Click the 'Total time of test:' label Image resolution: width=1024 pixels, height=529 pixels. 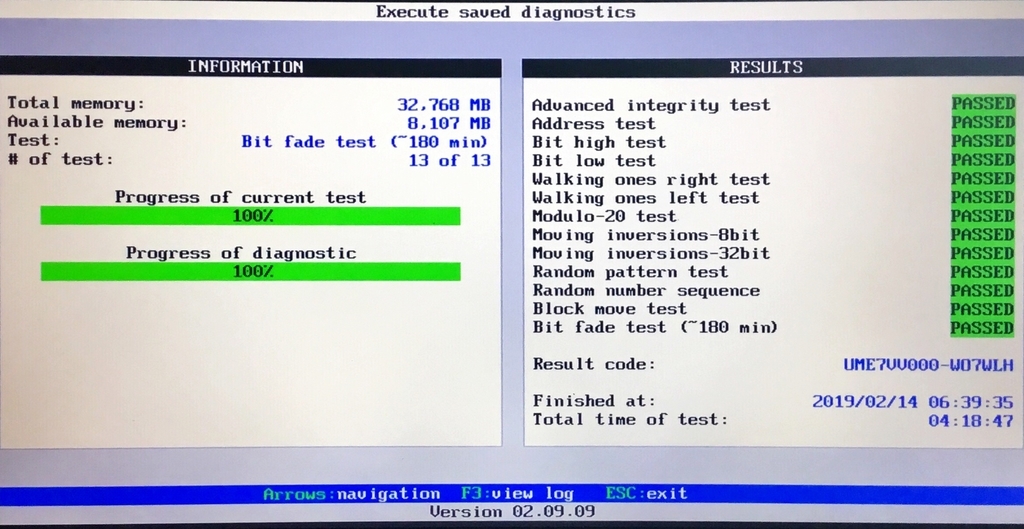[630, 419]
